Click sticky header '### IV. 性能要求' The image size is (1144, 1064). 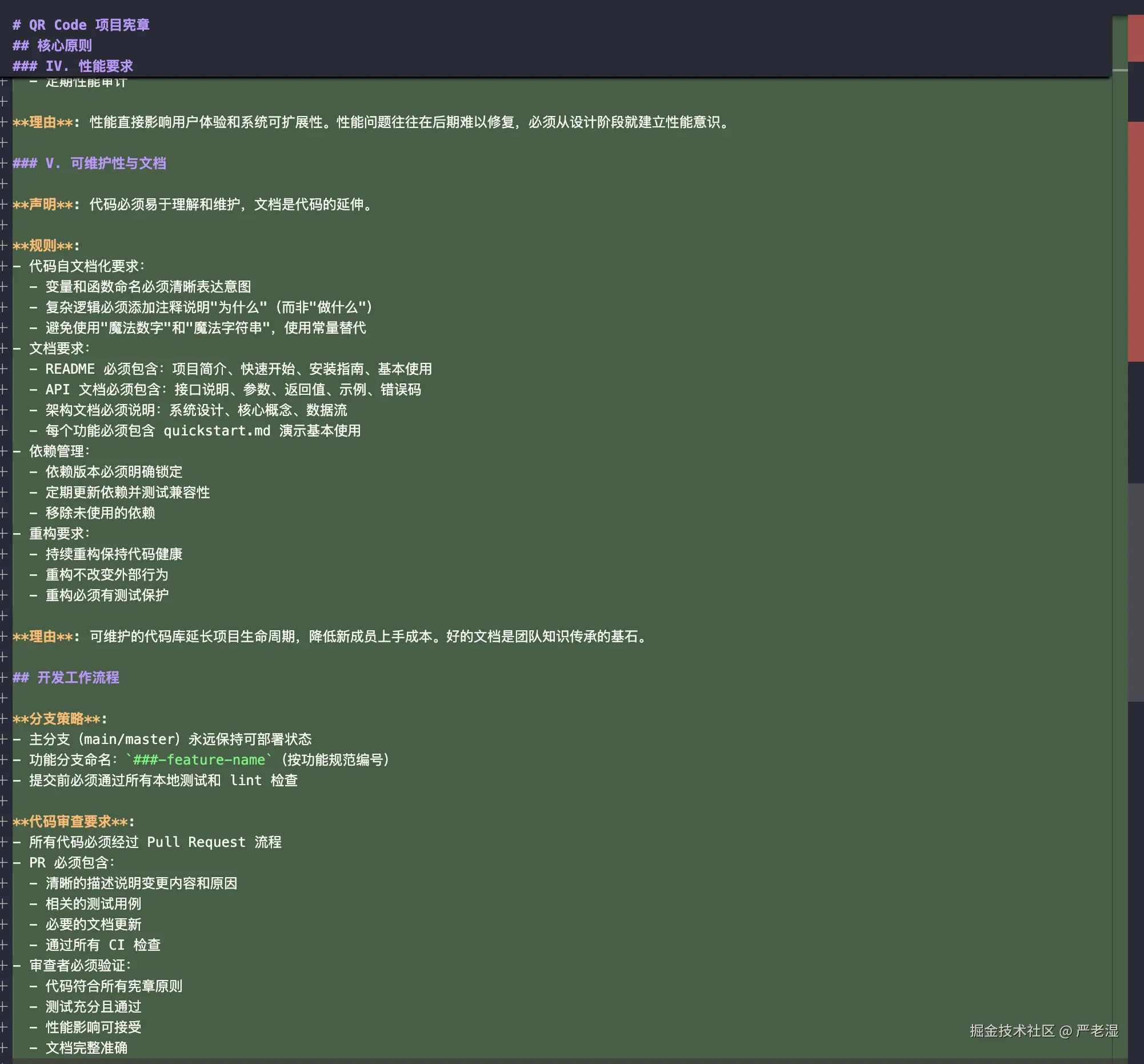point(73,66)
